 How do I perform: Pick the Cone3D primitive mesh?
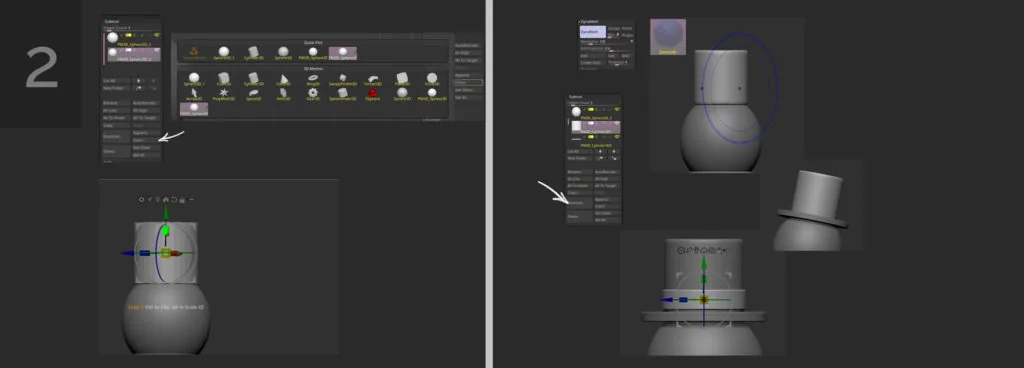tap(283, 80)
